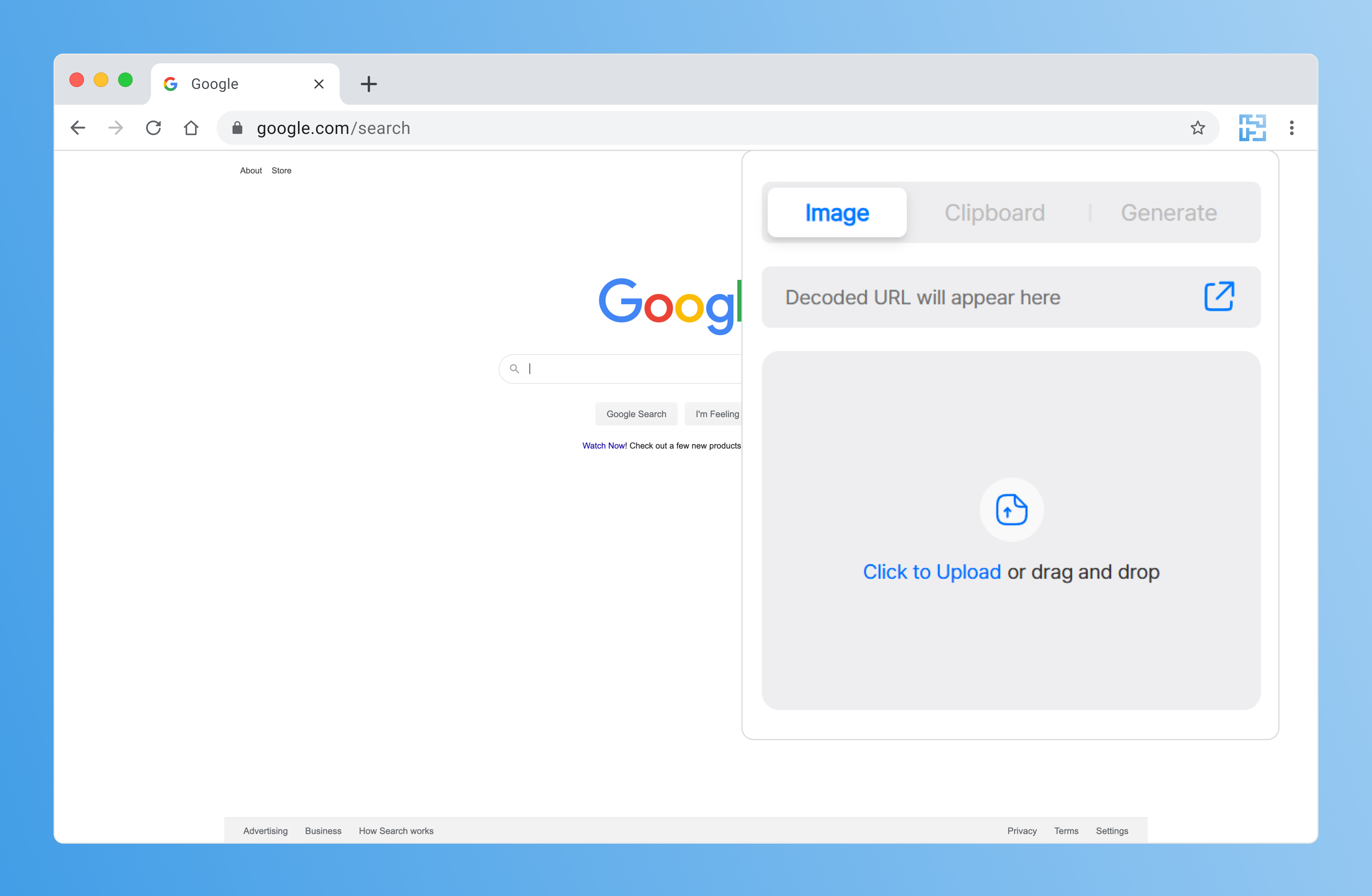
Task: Open the QR code extension icon
Action: click(1252, 128)
